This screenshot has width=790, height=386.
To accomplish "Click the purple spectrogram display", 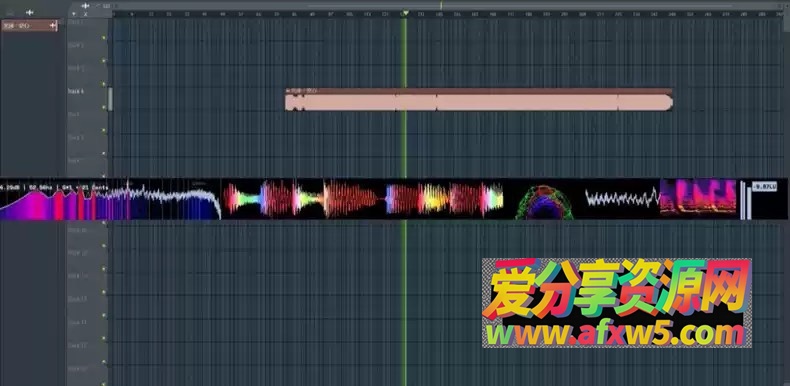I will [698, 198].
